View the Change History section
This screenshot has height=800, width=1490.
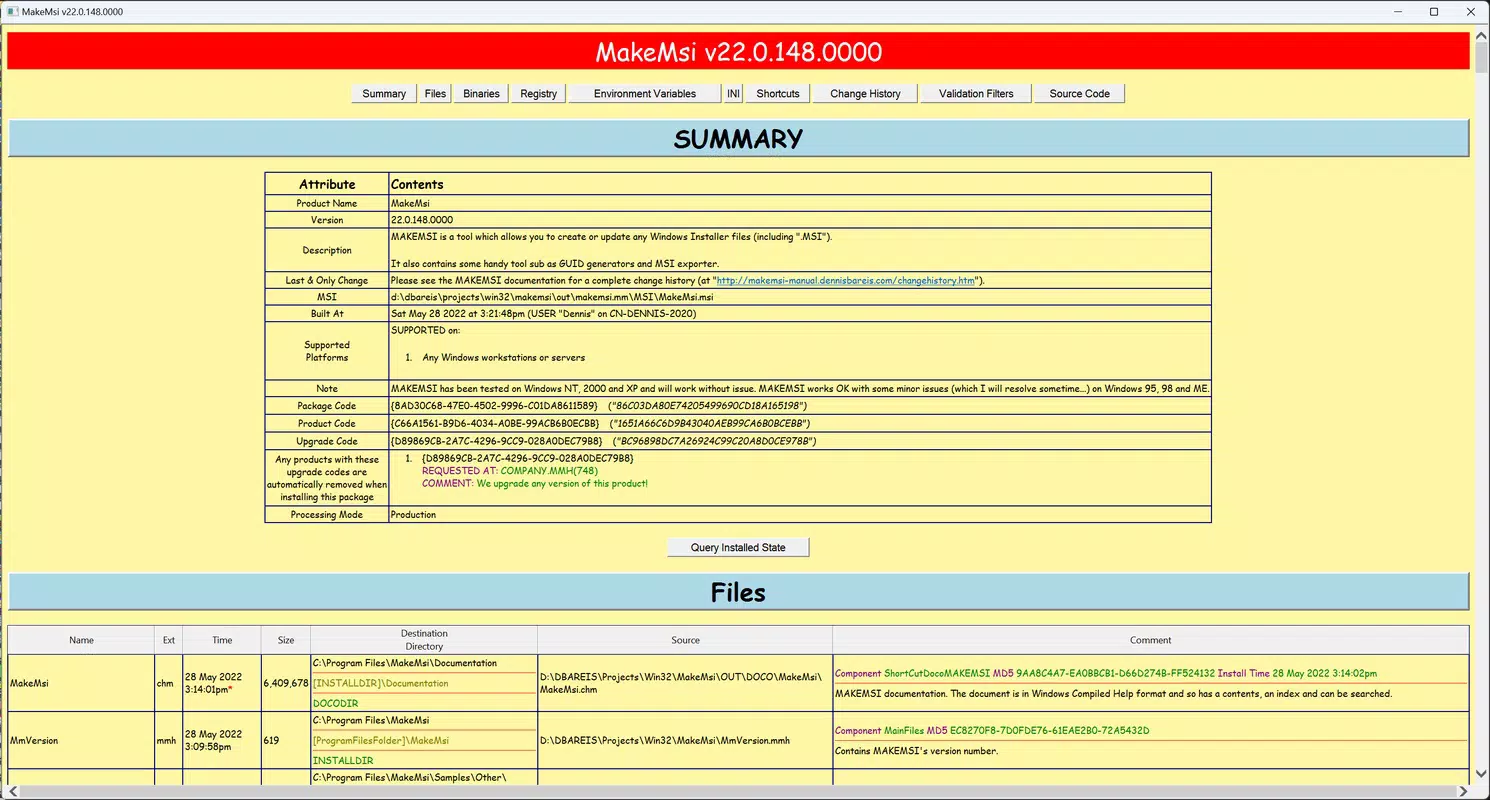tap(865, 94)
